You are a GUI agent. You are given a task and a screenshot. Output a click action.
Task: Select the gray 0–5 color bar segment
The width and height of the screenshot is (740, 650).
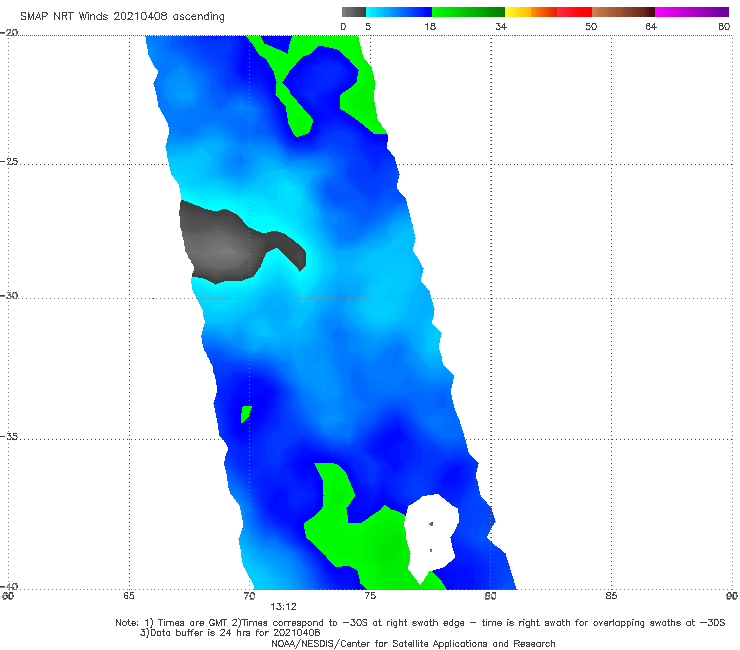(354, 12)
